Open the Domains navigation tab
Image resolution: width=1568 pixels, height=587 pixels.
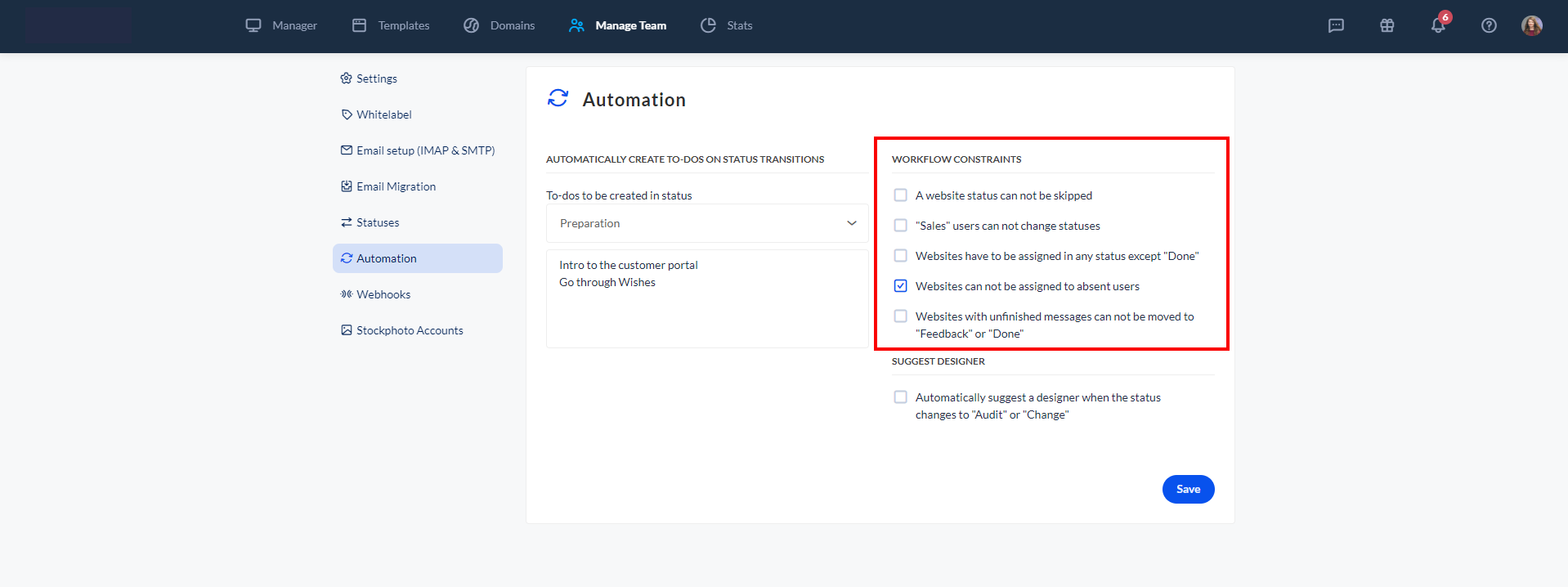(499, 25)
